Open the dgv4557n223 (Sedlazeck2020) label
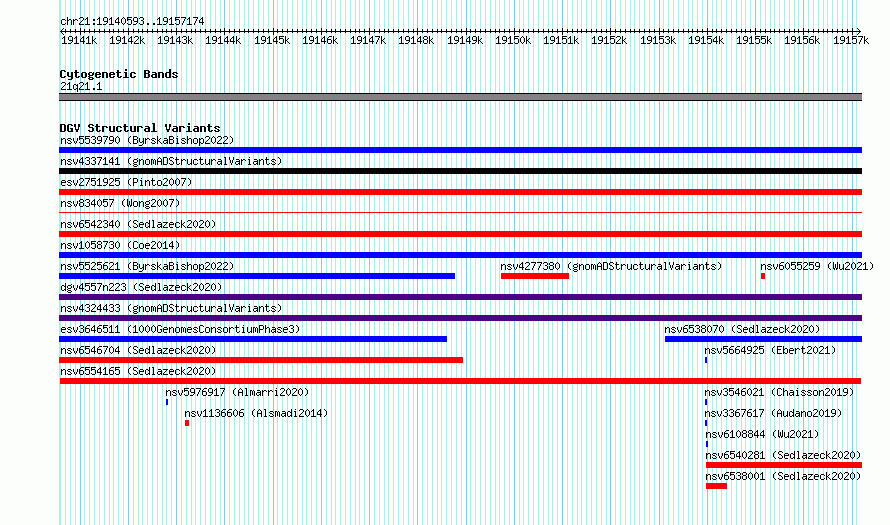 pyautogui.click(x=141, y=287)
